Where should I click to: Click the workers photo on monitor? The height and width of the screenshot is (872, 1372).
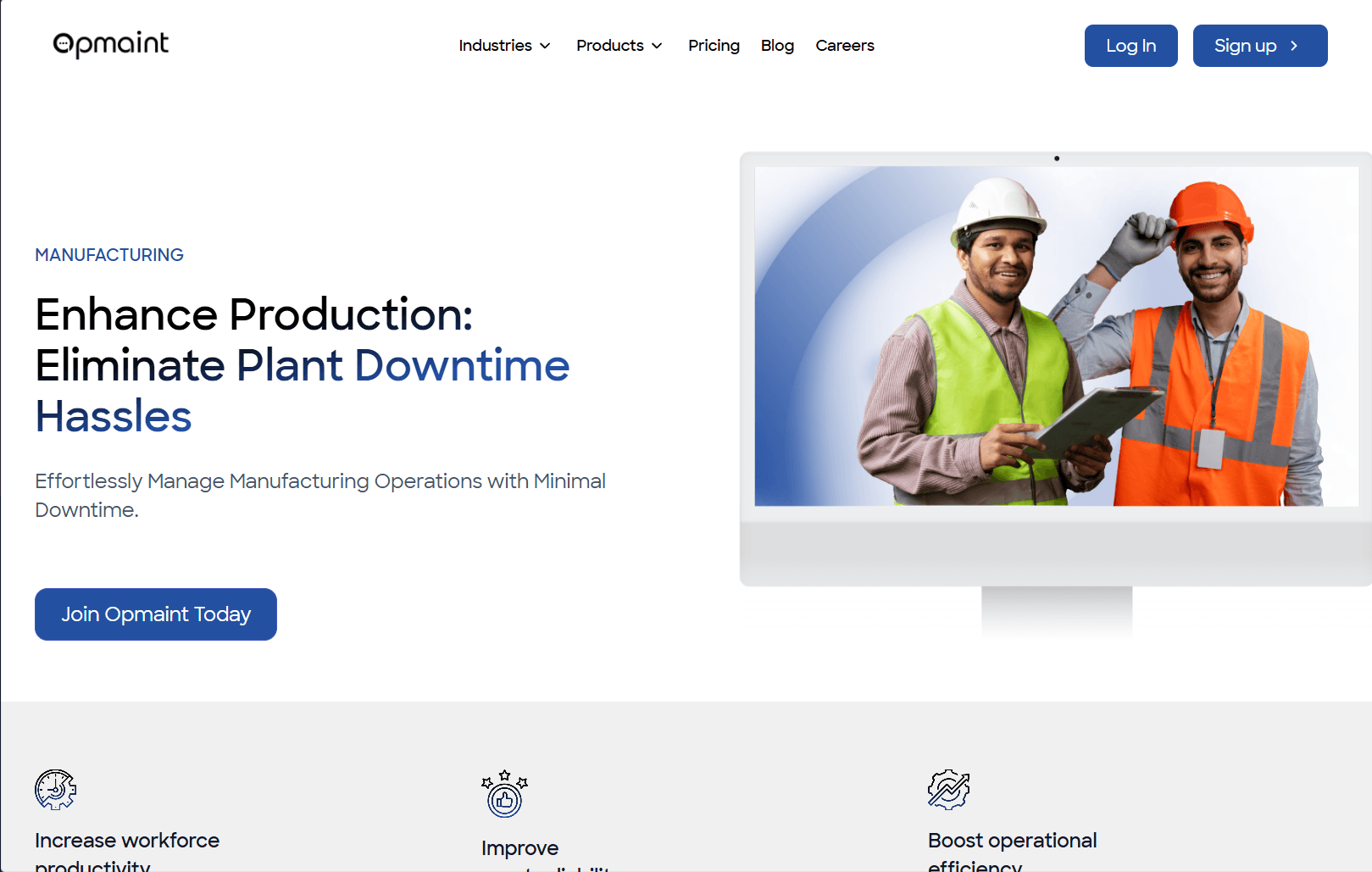point(1056,336)
